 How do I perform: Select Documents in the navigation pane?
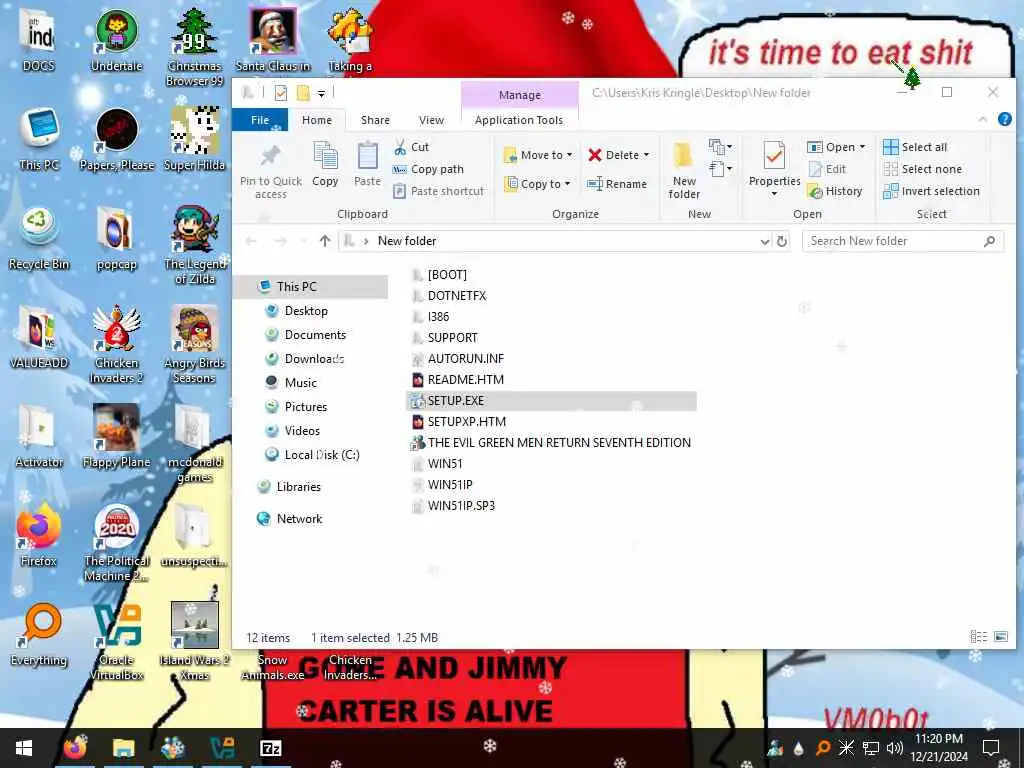[x=315, y=335]
